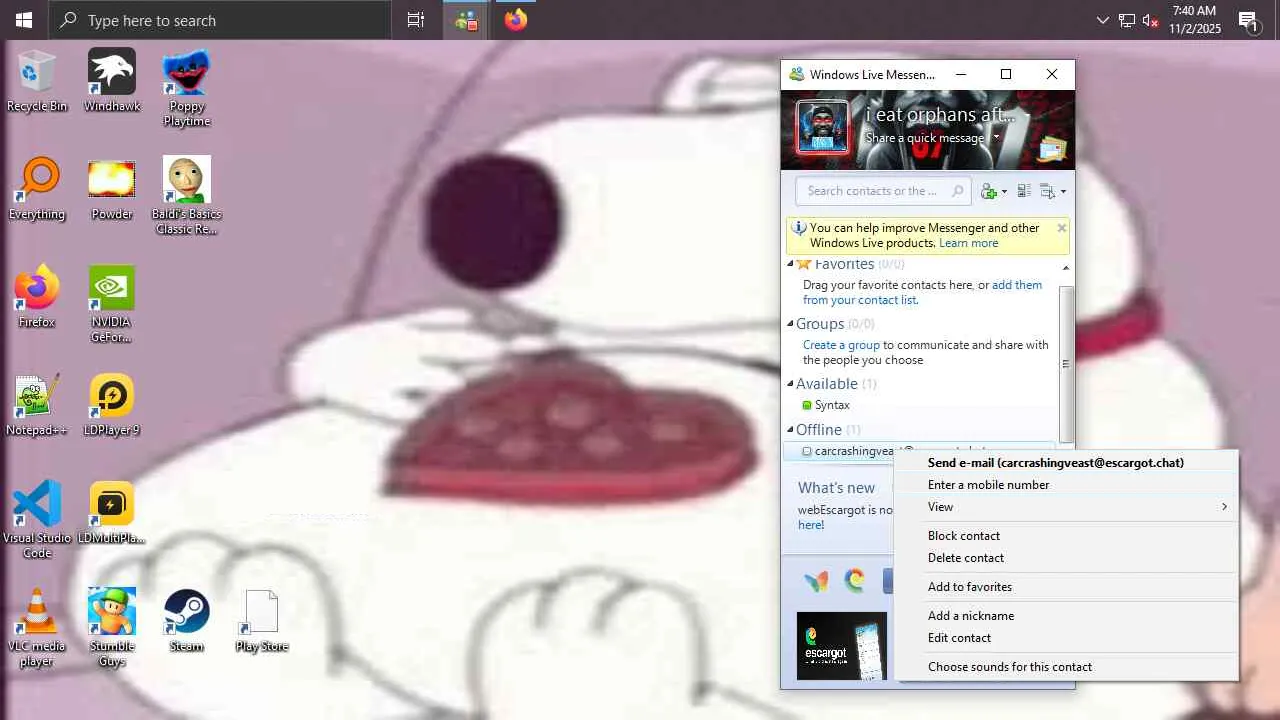Screen dimensions: 1280x720
Task: Open the Recycle Bin desktop icon
Action: 37,81
